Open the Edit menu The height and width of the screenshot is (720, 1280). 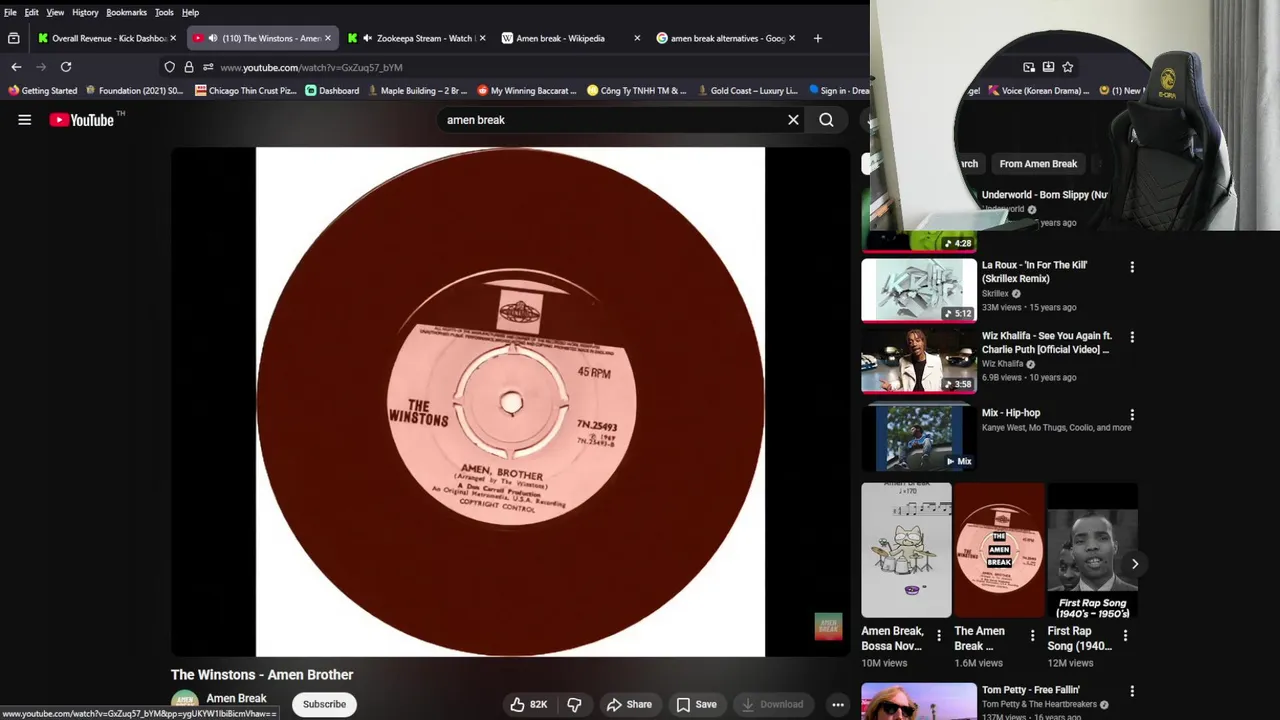tap(32, 12)
